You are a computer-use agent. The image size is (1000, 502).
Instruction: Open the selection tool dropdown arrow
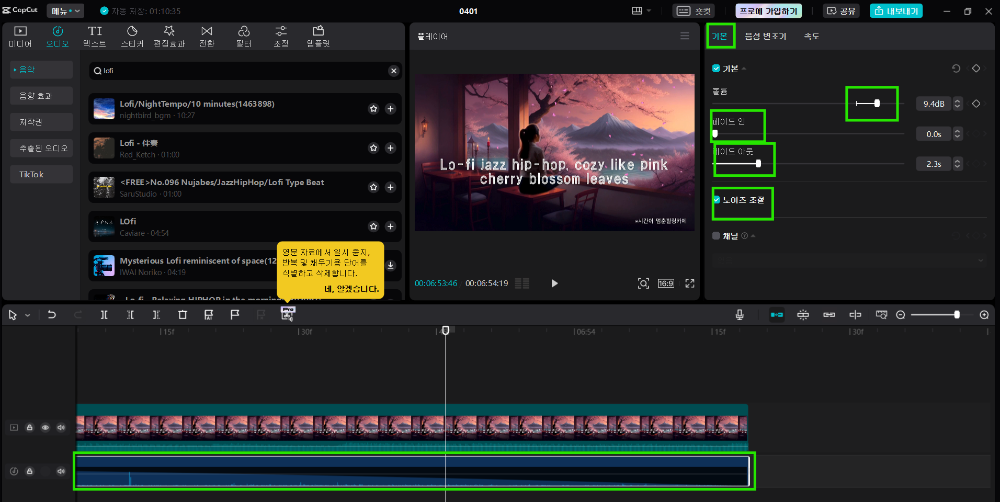point(27,315)
